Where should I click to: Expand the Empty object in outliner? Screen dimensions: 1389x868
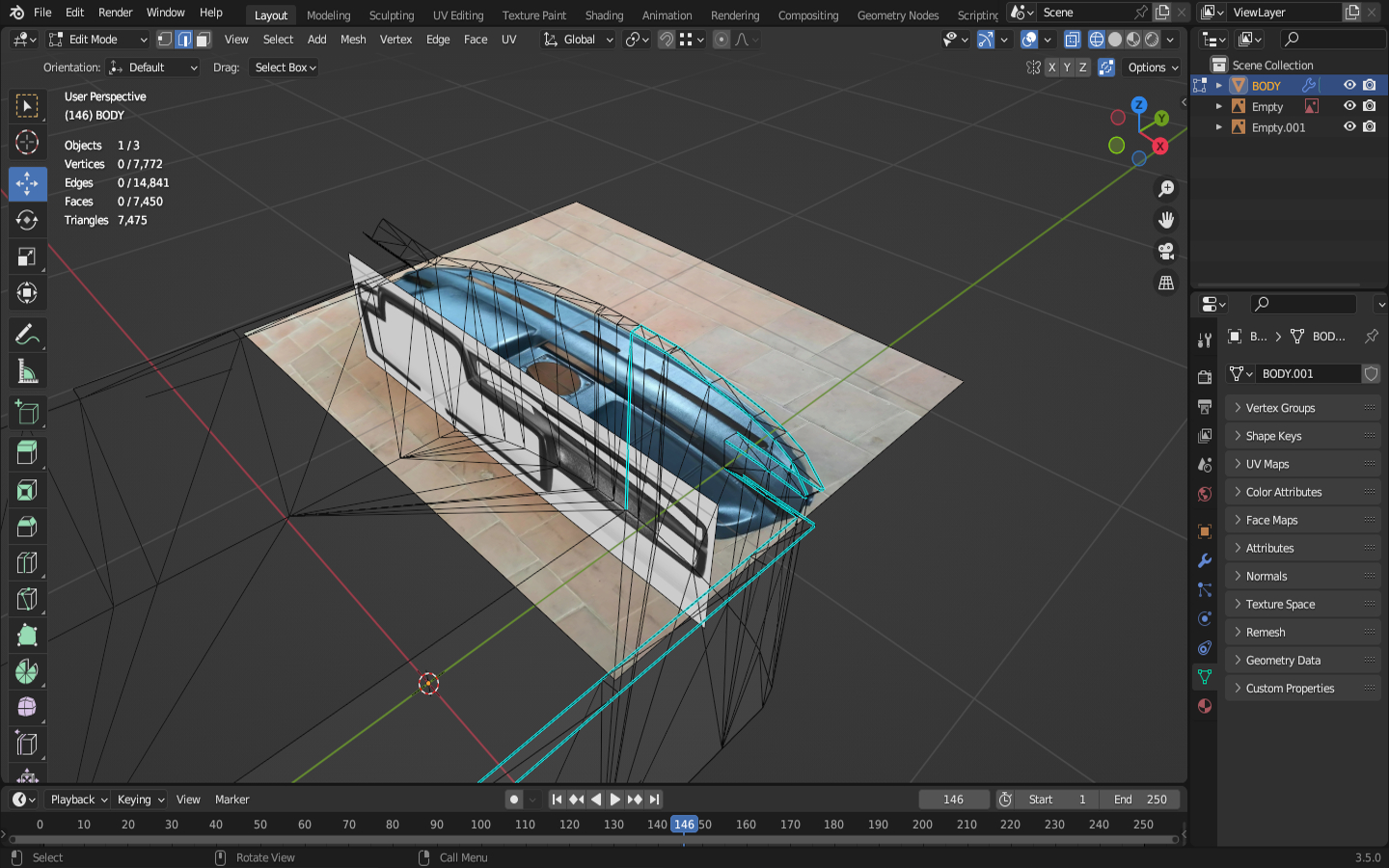point(1219,107)
